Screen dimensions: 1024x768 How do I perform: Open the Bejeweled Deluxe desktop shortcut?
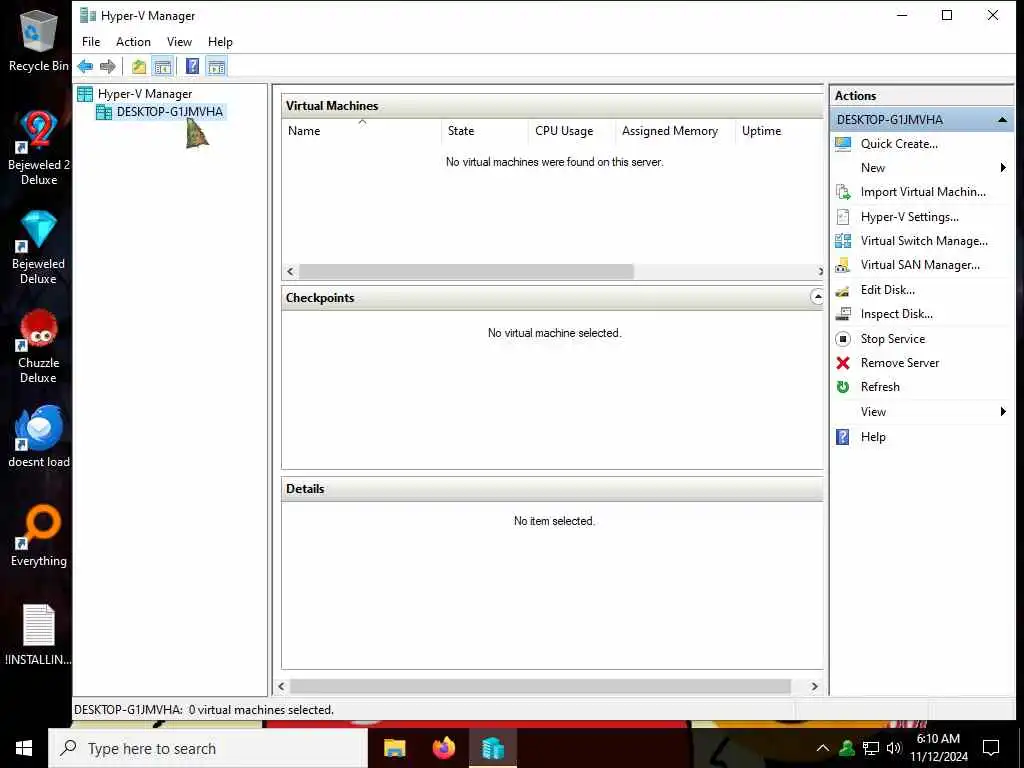pos(39,248)
